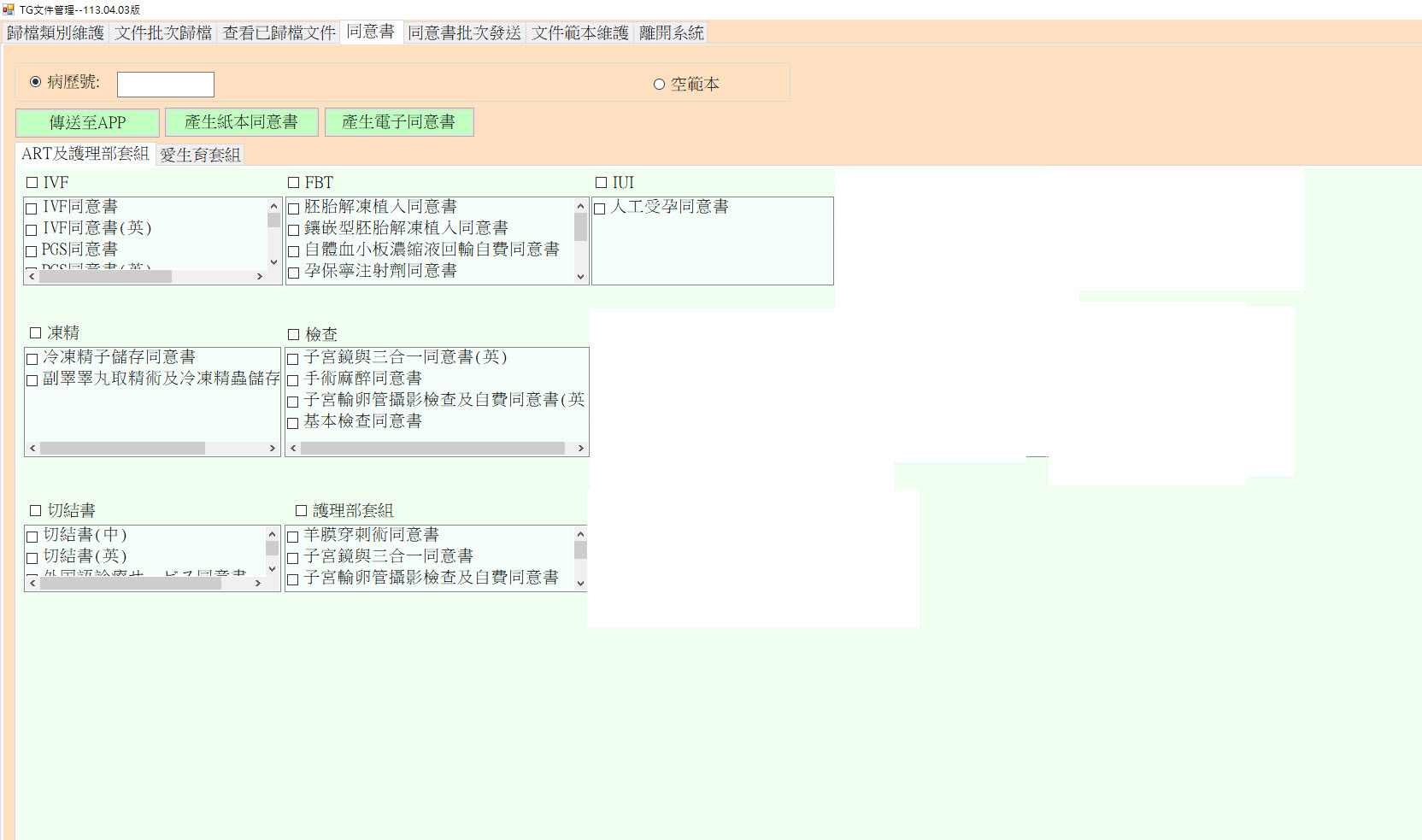The image size is (1422, 840).
Task: Tick 副睪睪丸取精術及冷凍精蟲儲存 checkbox
Action: tap(32, 380)
